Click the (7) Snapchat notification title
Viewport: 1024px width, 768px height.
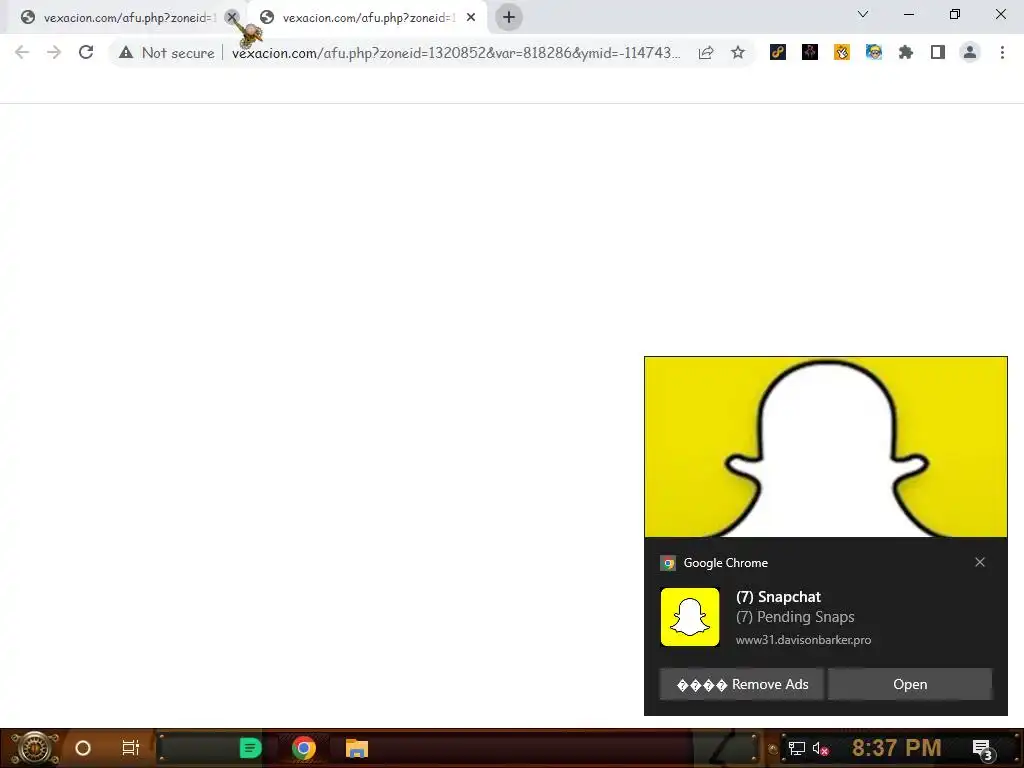click(x=778, y=597)
